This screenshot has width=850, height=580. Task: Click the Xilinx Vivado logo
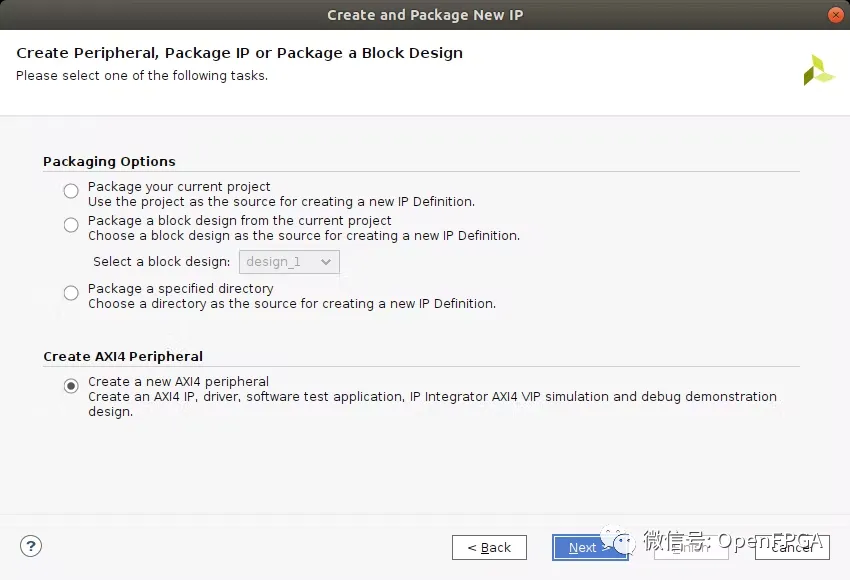818,70
